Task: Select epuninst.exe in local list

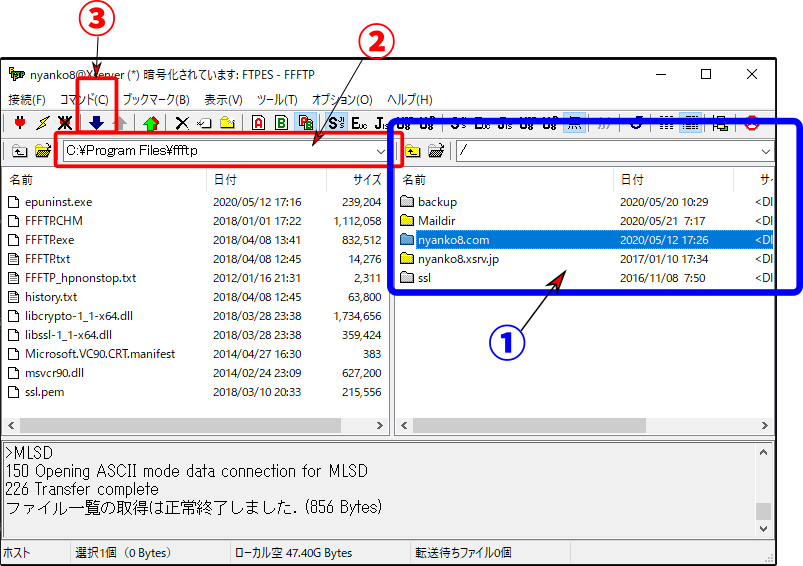Action: (x=195, y=202)
